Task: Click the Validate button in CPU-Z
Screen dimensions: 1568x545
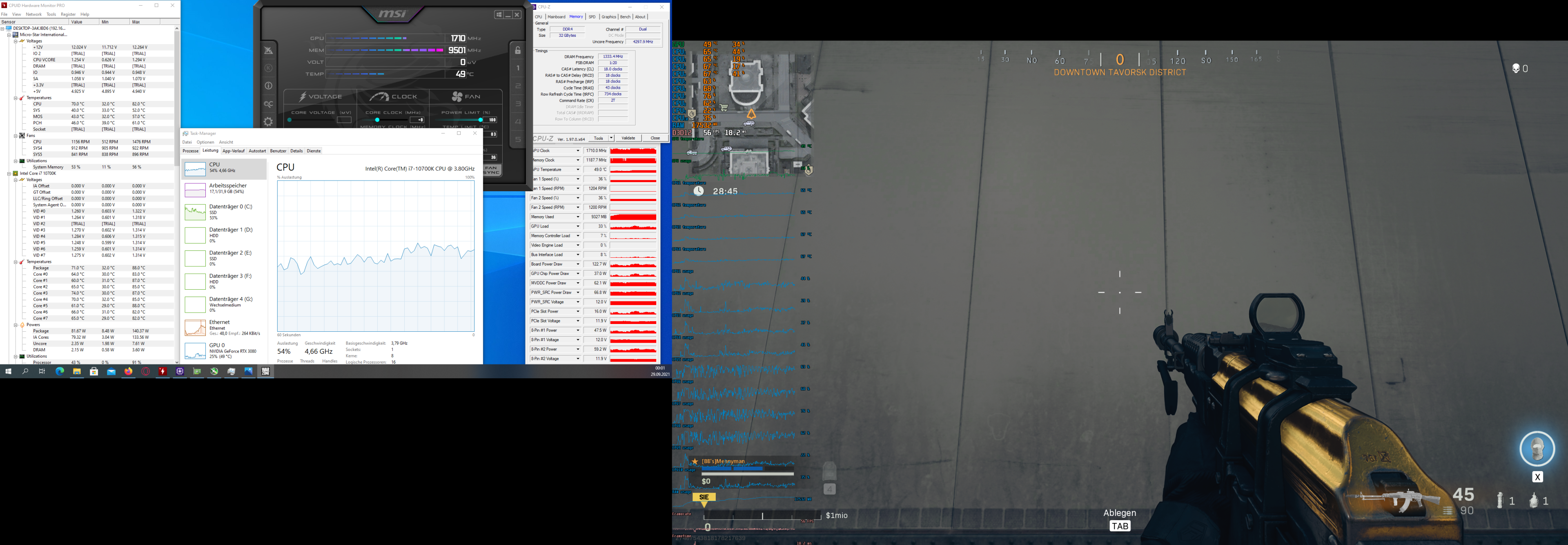Action: pyautogui.click(x=628, y=138)
